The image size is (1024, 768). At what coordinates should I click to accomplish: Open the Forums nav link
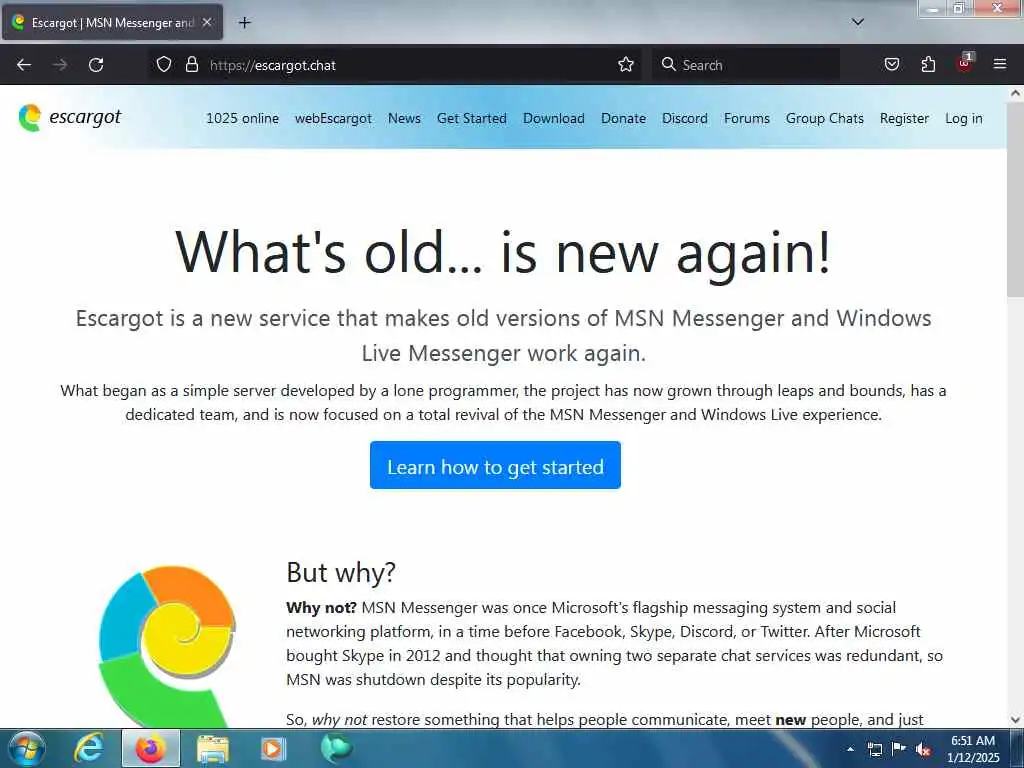(x=746, y=118)
